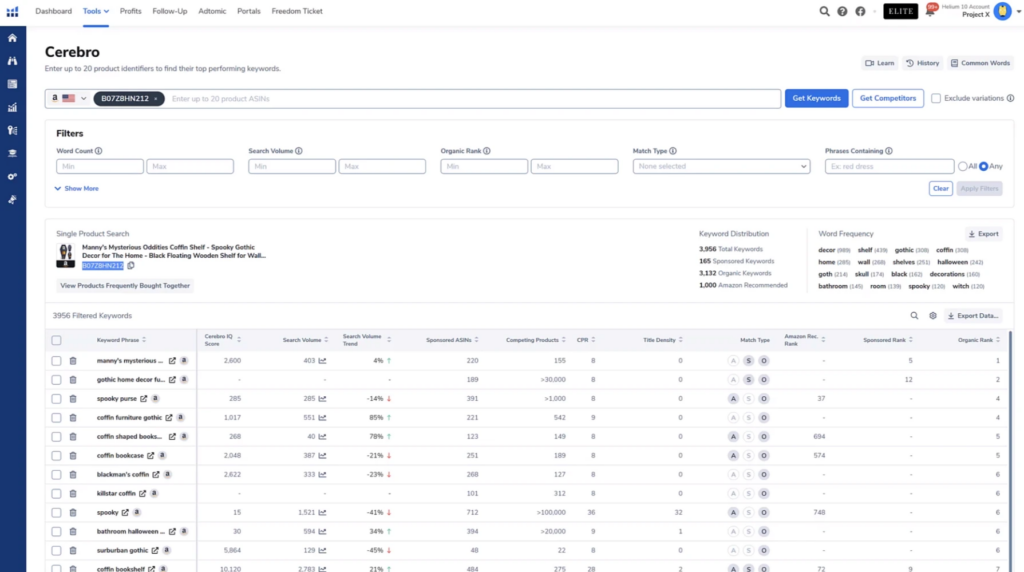The width and height of the screenshot is (1024, 572).
Task: Open external link for killstar coffin
Action: (x=142, y=494)
